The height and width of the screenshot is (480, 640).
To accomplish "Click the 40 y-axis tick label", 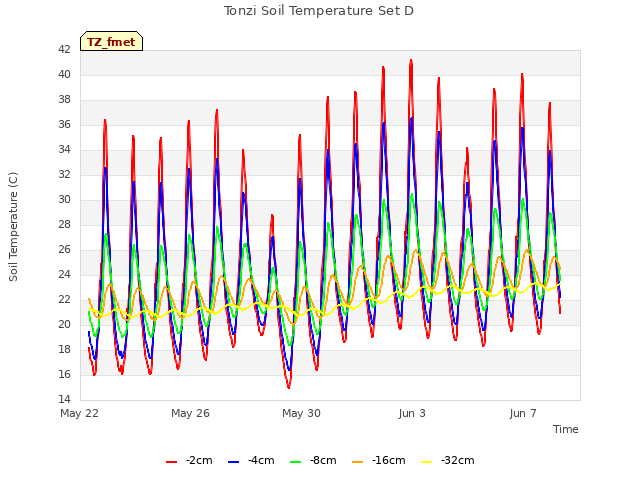I will pos(64,74).
